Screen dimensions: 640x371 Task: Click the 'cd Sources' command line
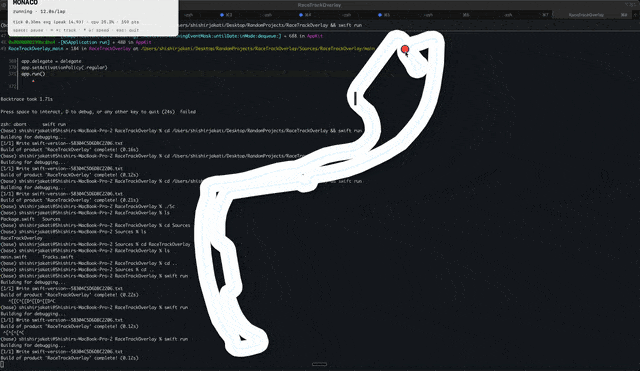[95, 225]
